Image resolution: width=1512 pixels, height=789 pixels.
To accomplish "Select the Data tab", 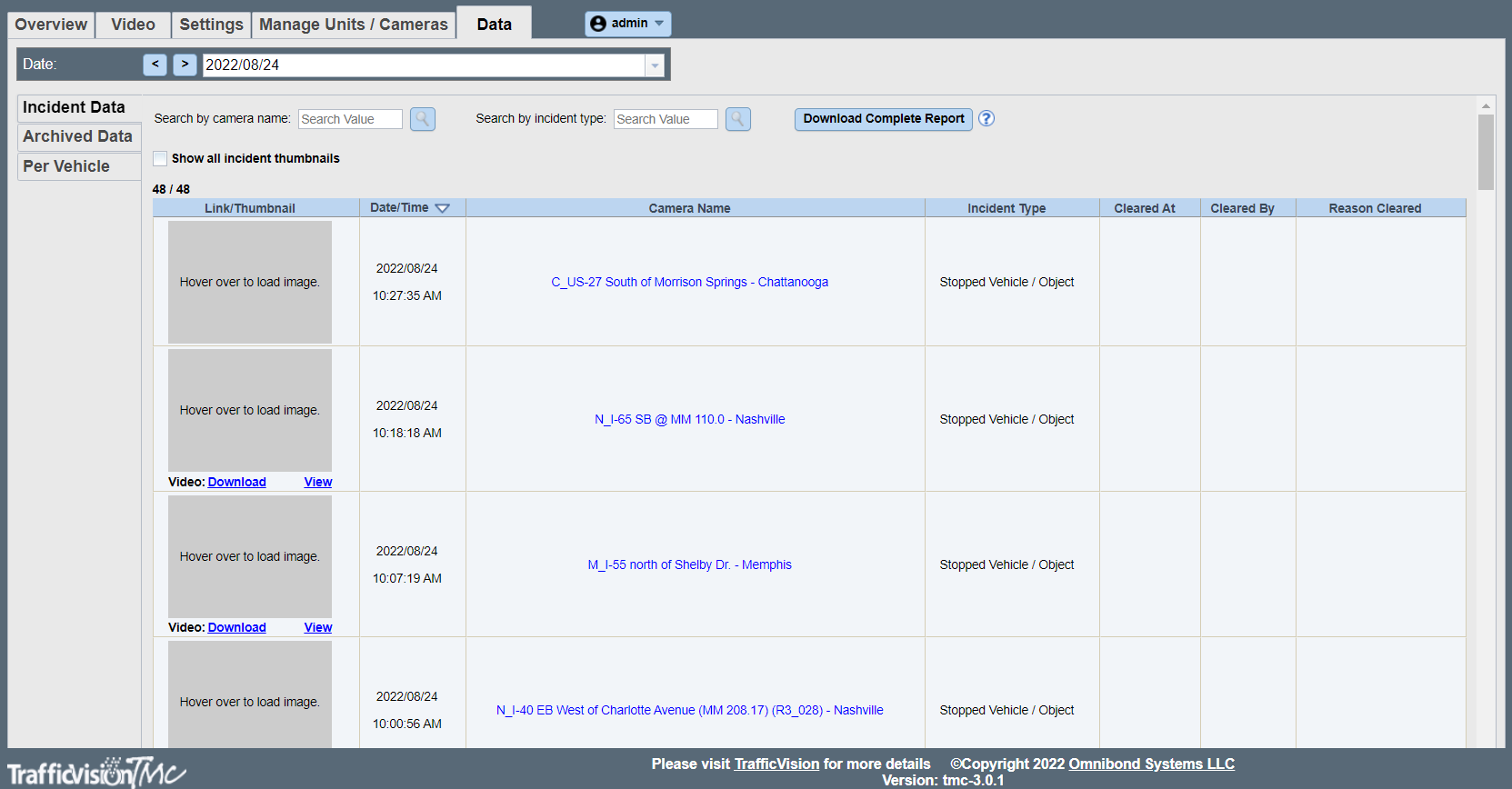I will coord(495,24).
